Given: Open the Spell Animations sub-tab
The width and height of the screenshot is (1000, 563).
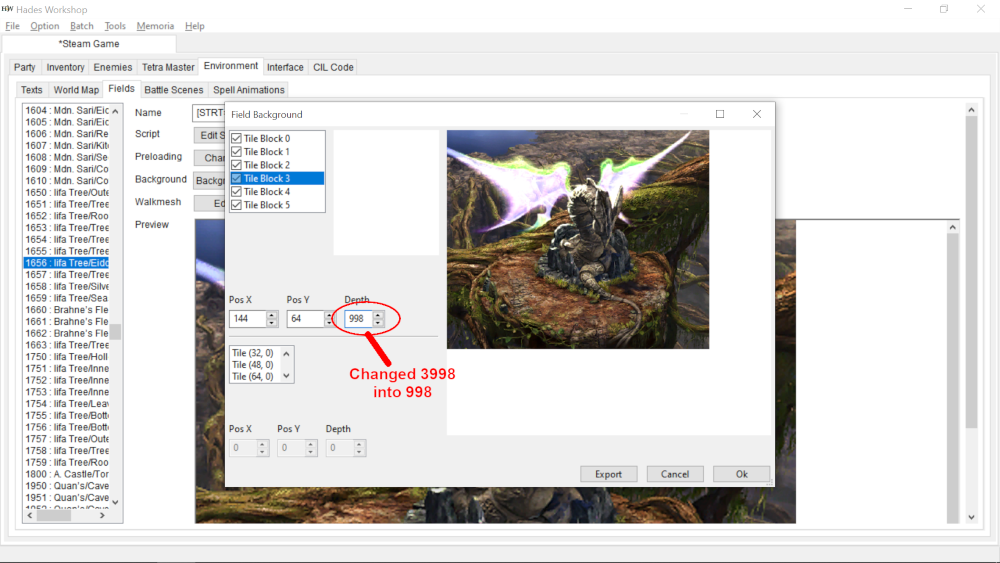Looking at the screenshot, I should (249, 90).
